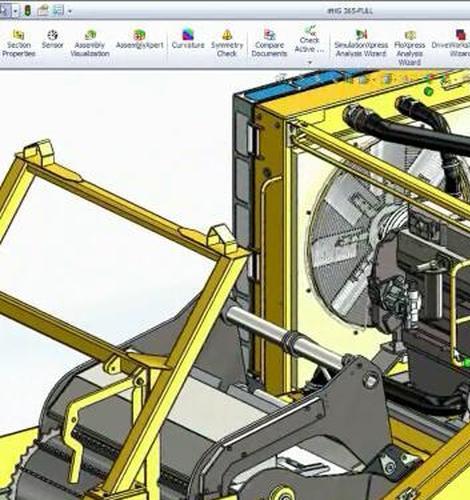Run the Symmetry Check tool
Screen dimensions: 470x500
(x=227, y=44)
